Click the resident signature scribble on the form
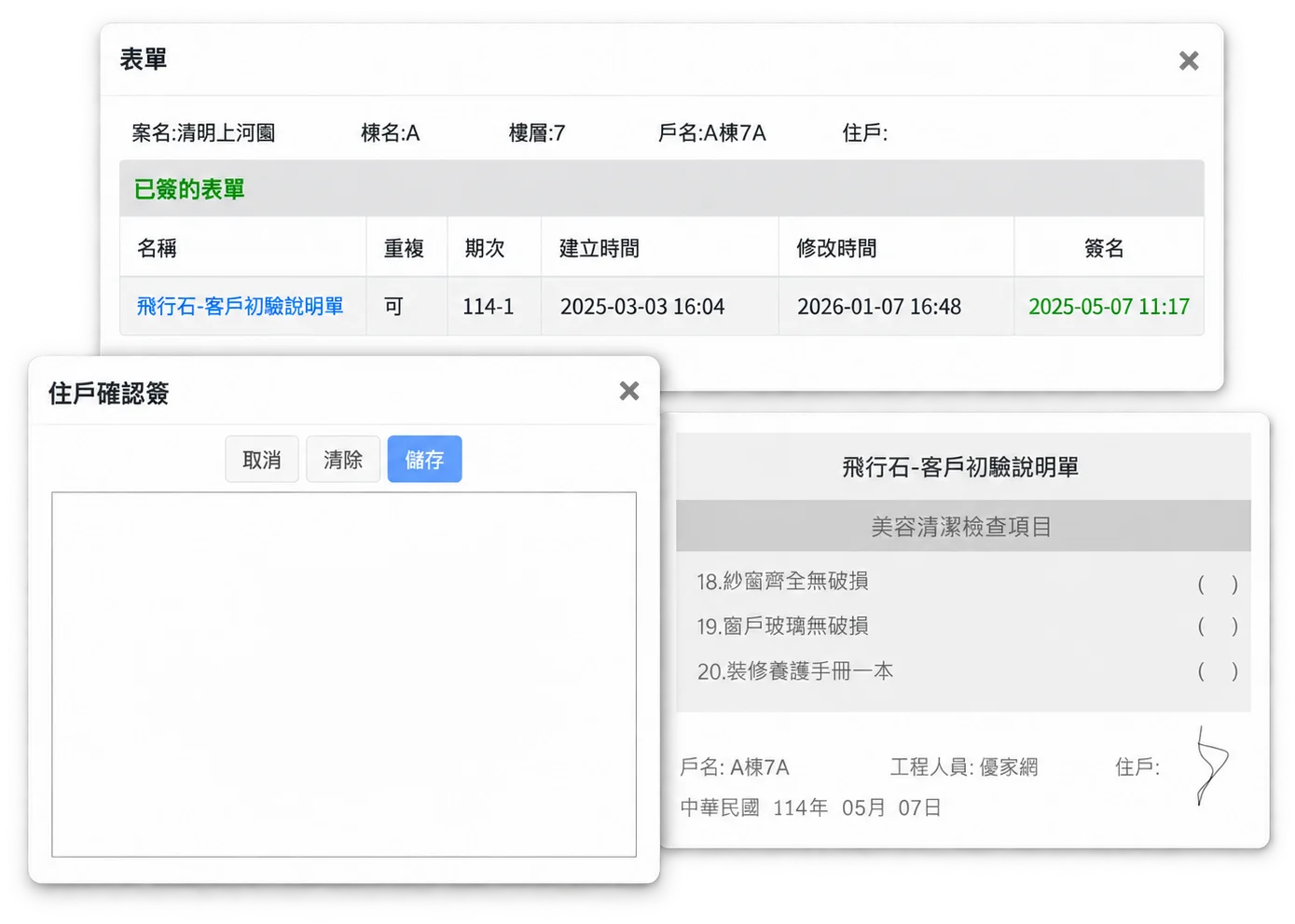The height and width of the screenshot is (924, 1295). pyautogui.click(x=1211, y=765)
